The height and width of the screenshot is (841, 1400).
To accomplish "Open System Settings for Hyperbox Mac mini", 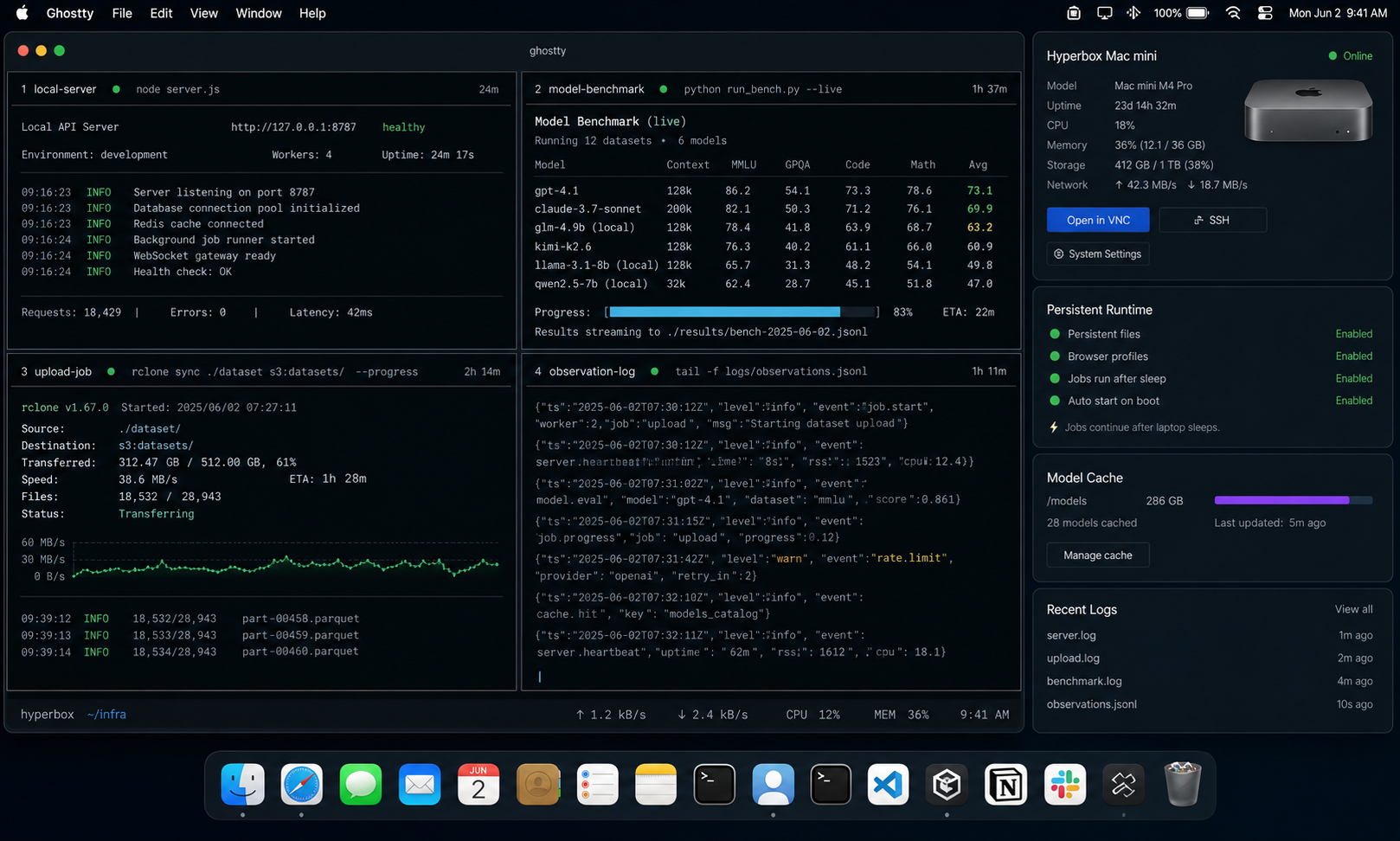I will pos(1098,254).
